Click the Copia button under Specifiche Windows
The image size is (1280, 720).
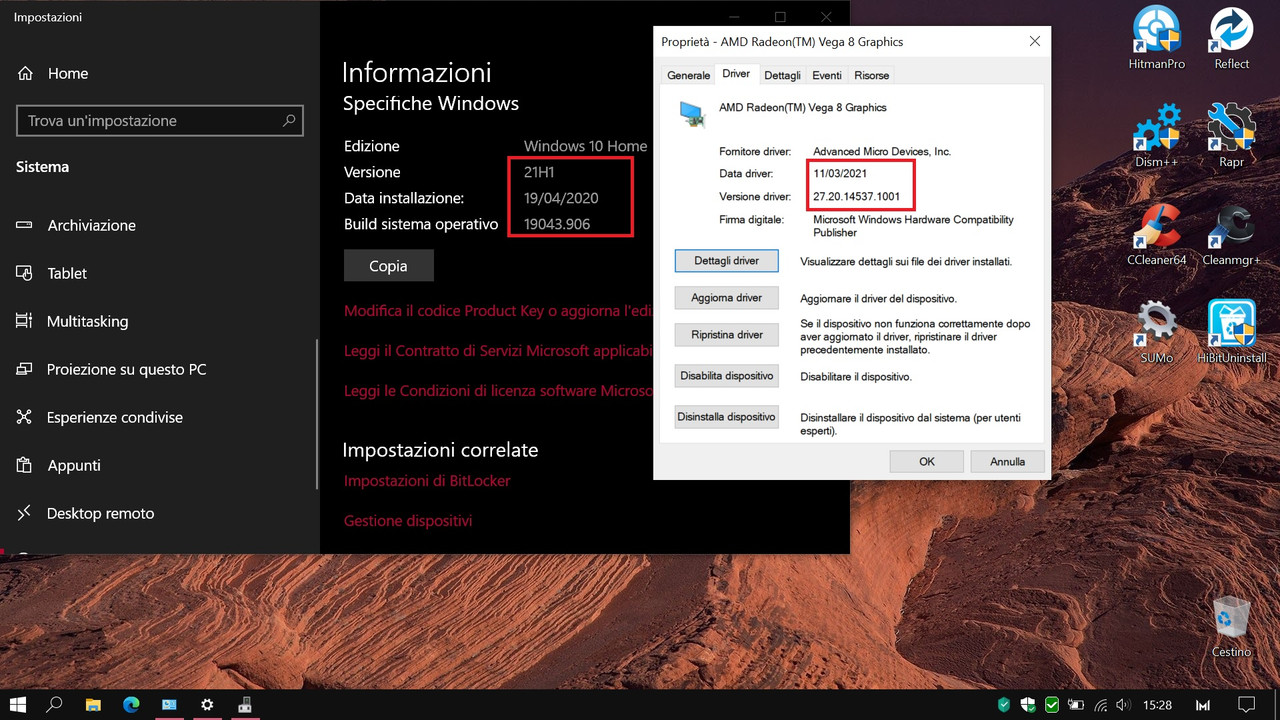388,266
